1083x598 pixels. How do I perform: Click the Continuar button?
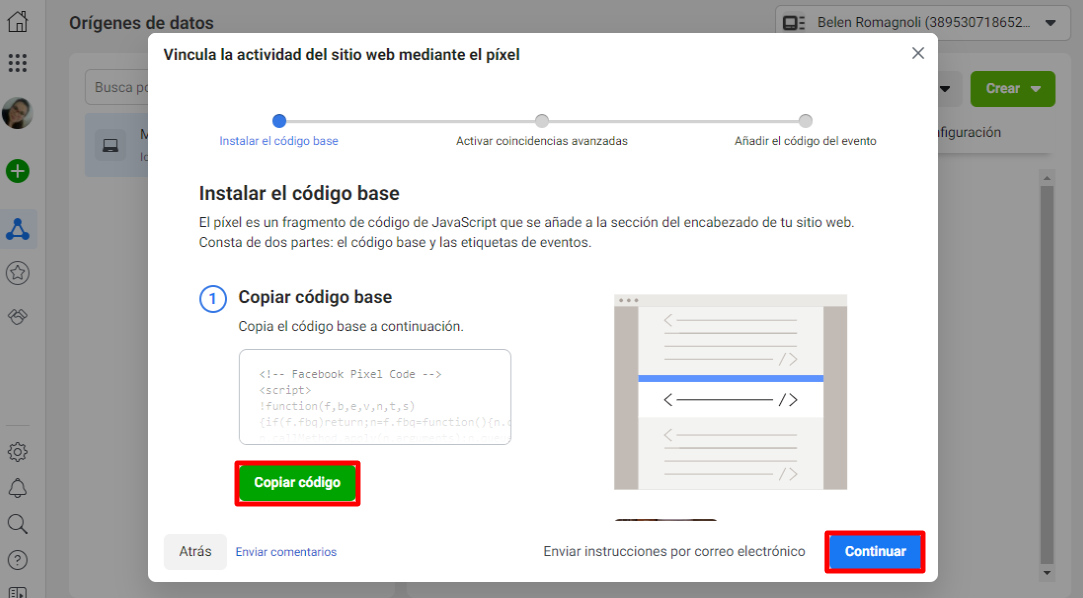click(875, 552)
